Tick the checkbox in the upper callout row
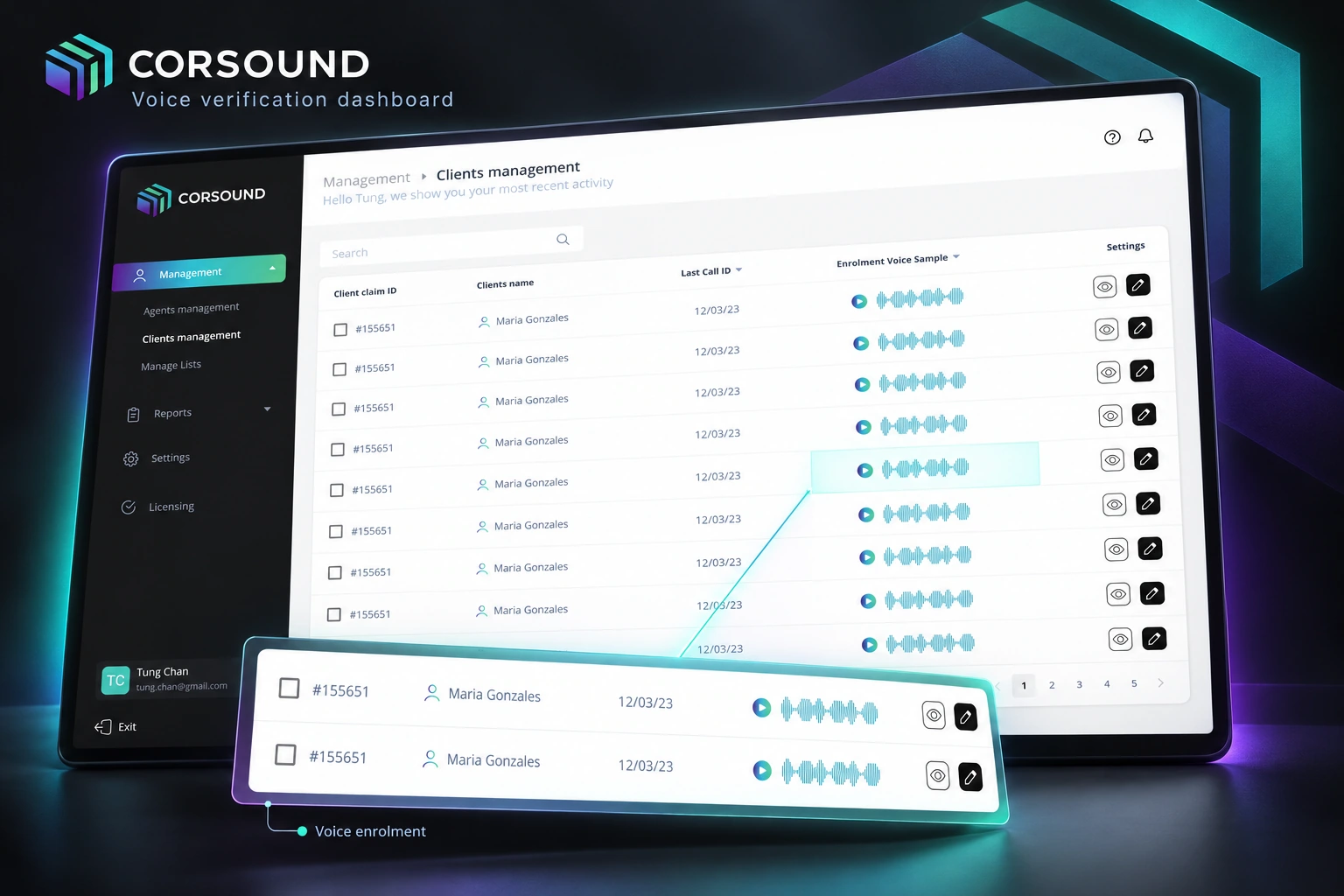This screenshot has height=896, width=1344. click(289, 688)
